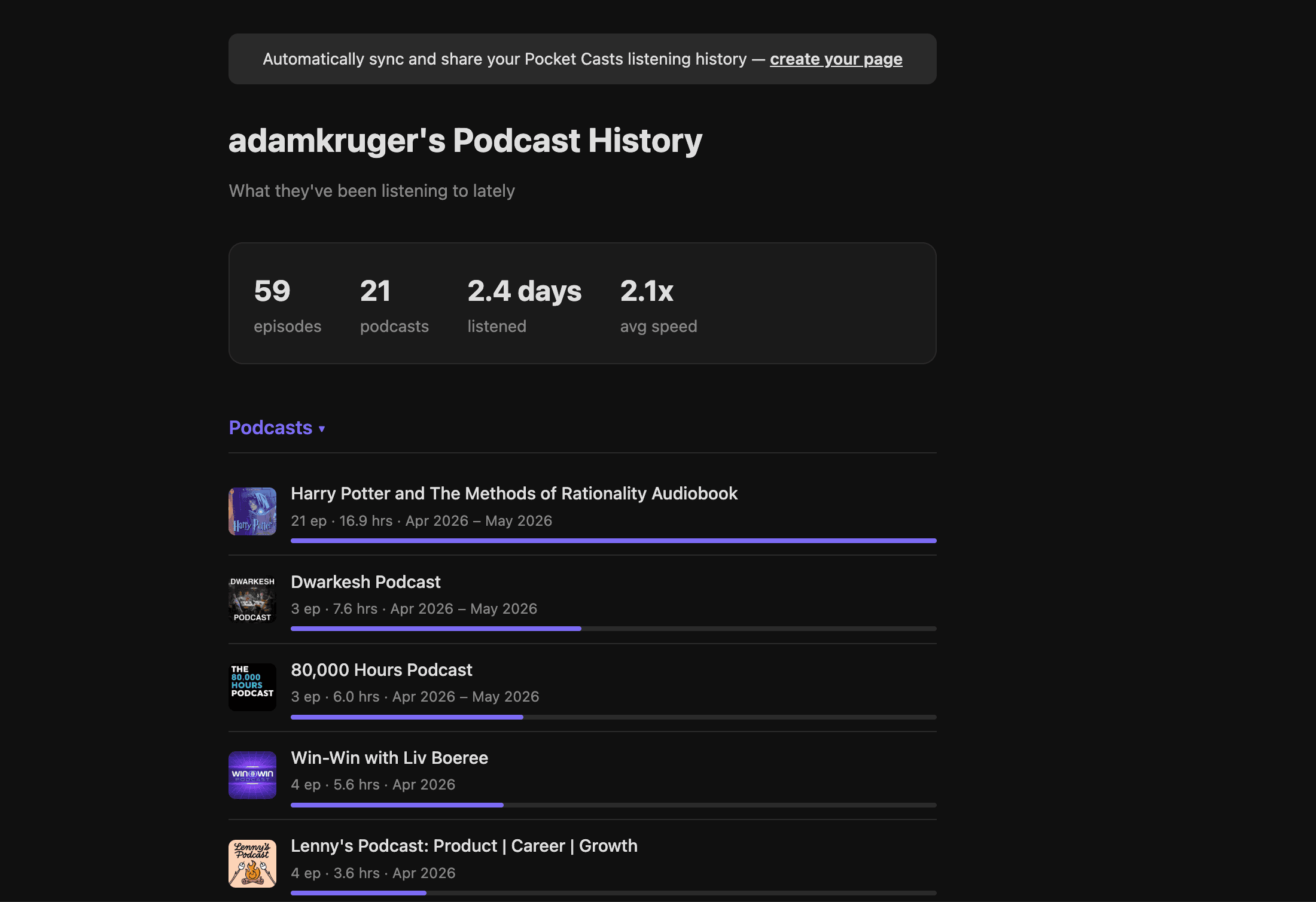The image size is (1316, 902).
Task: Open the Dwarkesh Podcast title
Action: pyautogui.click(x=365, y=582)
